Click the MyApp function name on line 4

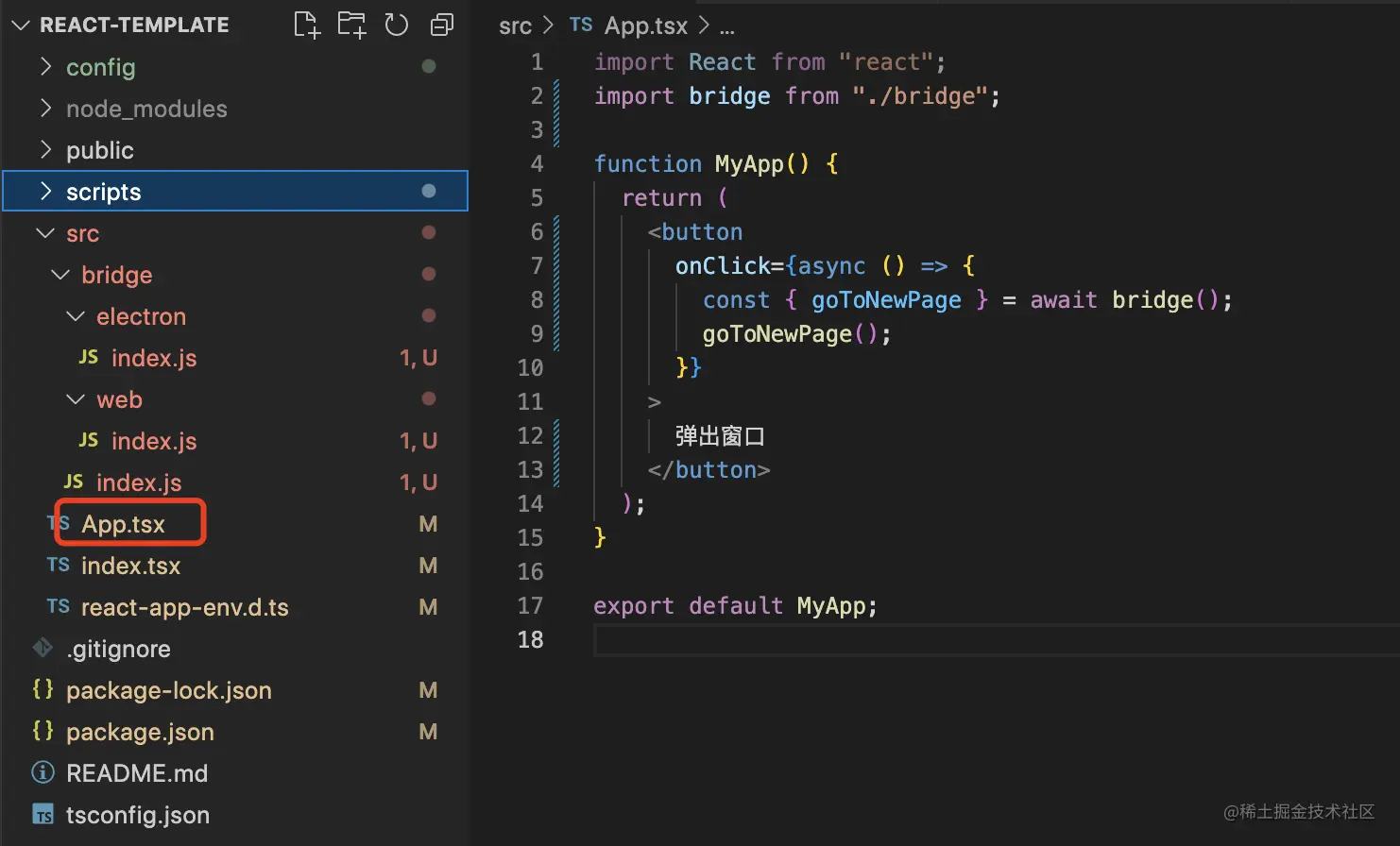pos(750,164)
